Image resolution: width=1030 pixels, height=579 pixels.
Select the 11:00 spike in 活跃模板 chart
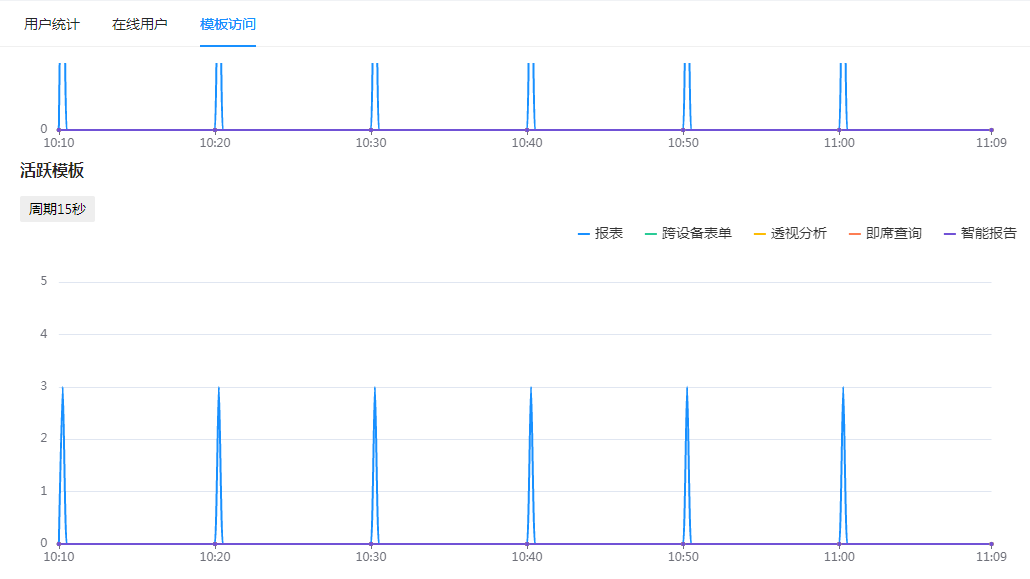843,388
